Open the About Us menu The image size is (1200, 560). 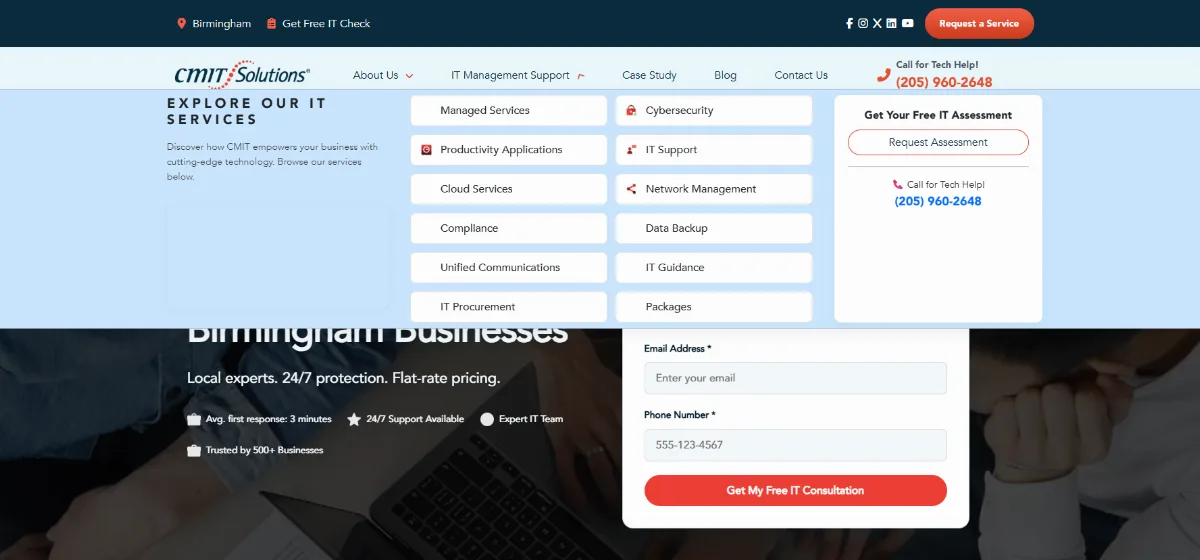(x=376, y=75)
